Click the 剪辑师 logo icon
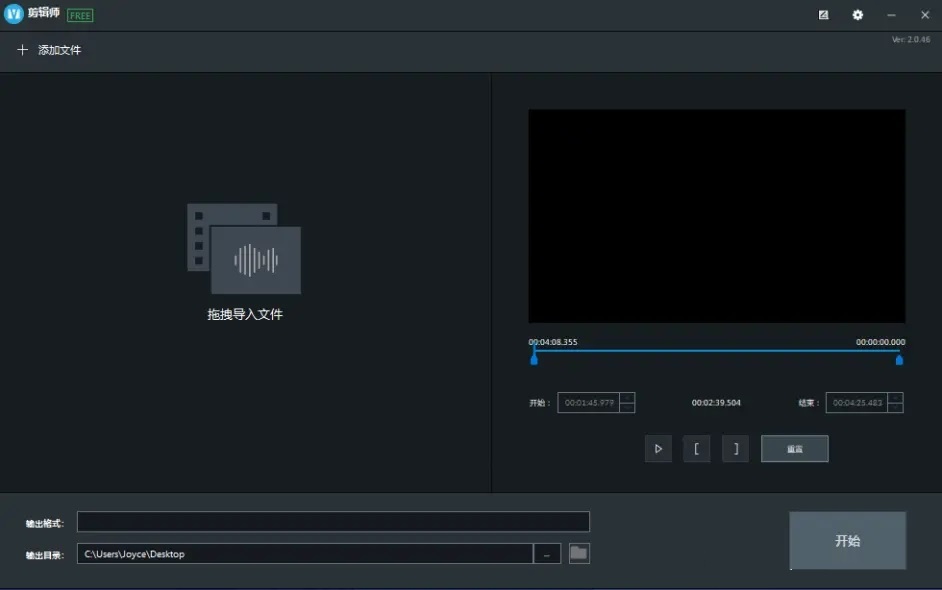The image size is (942, 590). tap(12, 14)
